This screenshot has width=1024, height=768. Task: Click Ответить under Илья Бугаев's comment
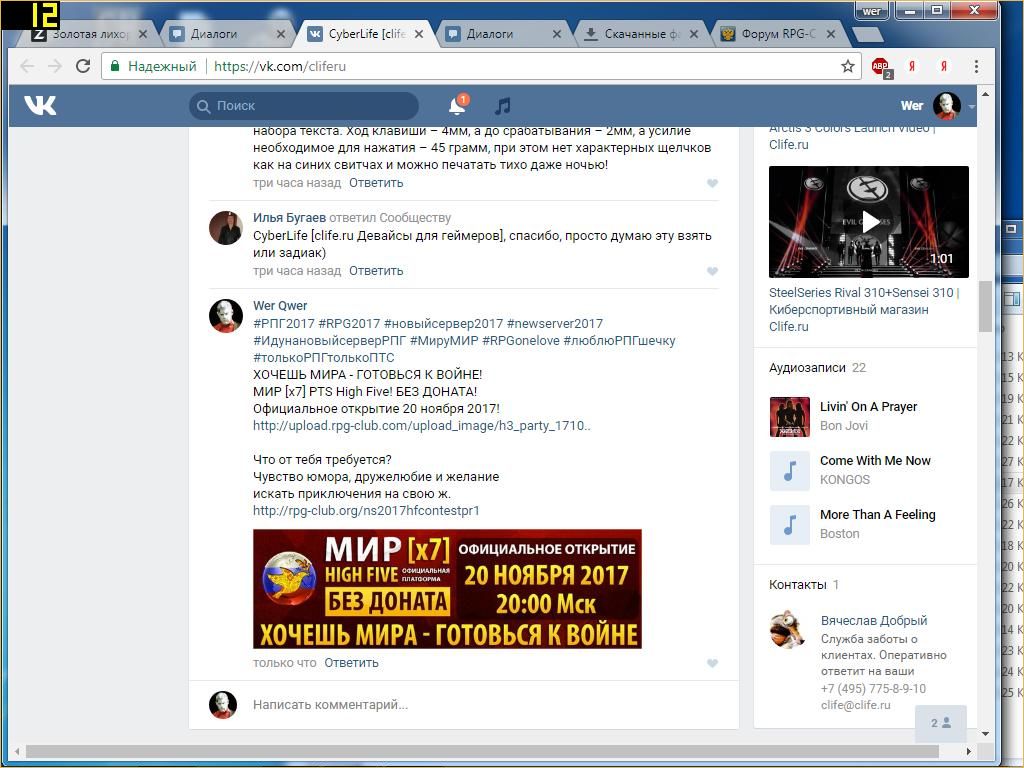click(376, 271)
